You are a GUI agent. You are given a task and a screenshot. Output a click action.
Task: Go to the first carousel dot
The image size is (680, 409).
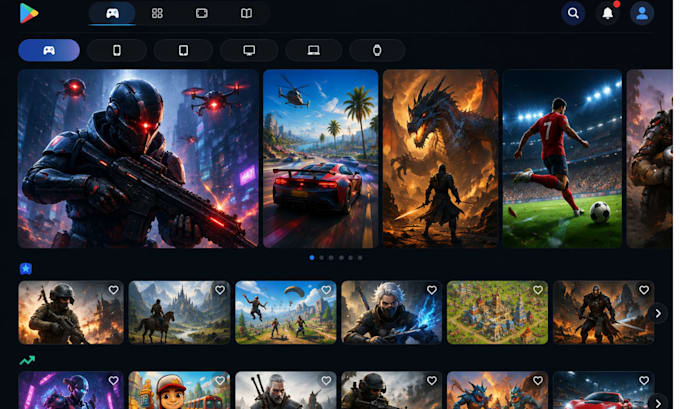pyautogui.click(x=312, y=258)
